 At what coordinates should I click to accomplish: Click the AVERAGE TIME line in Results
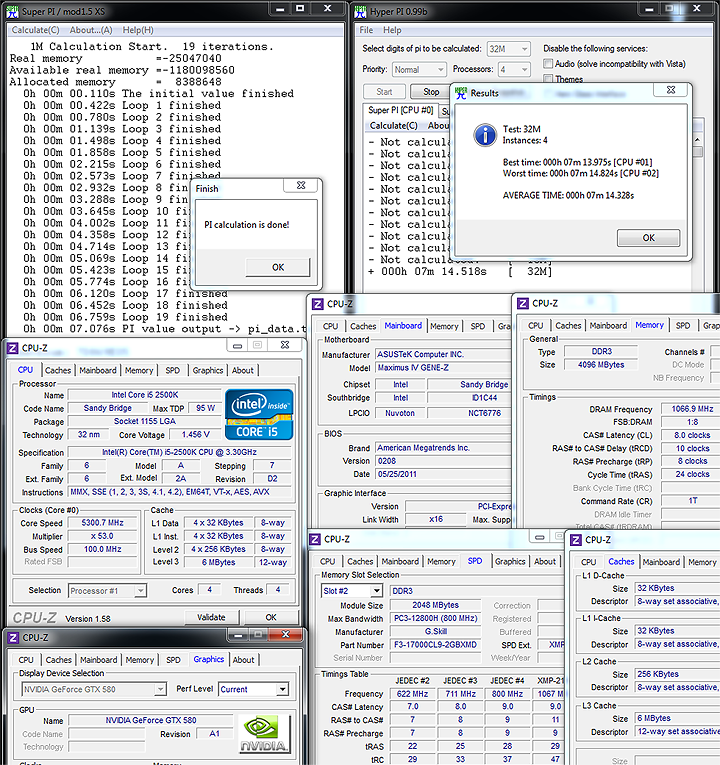[568, 196]
